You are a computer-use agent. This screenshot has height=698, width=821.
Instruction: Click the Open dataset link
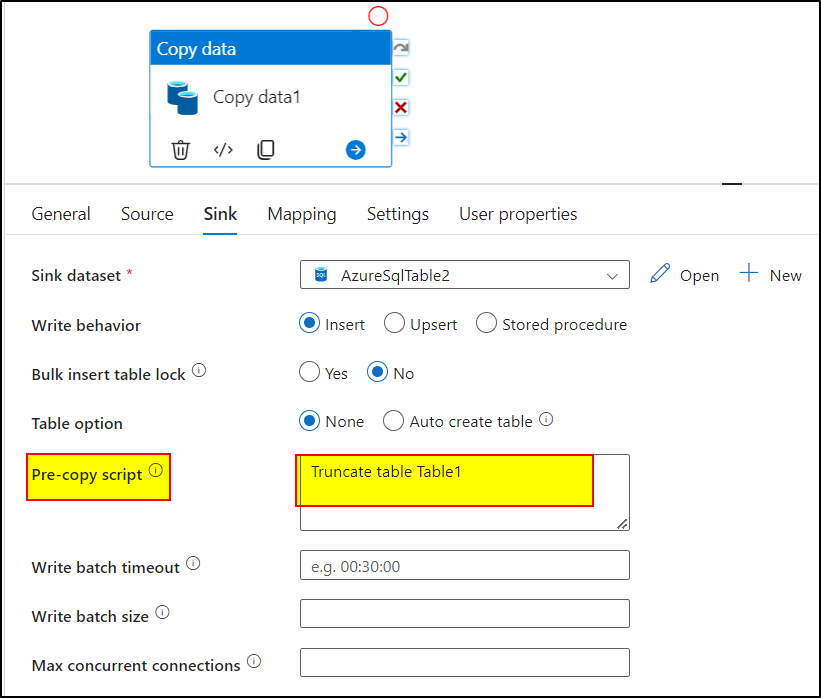point(699,275)
